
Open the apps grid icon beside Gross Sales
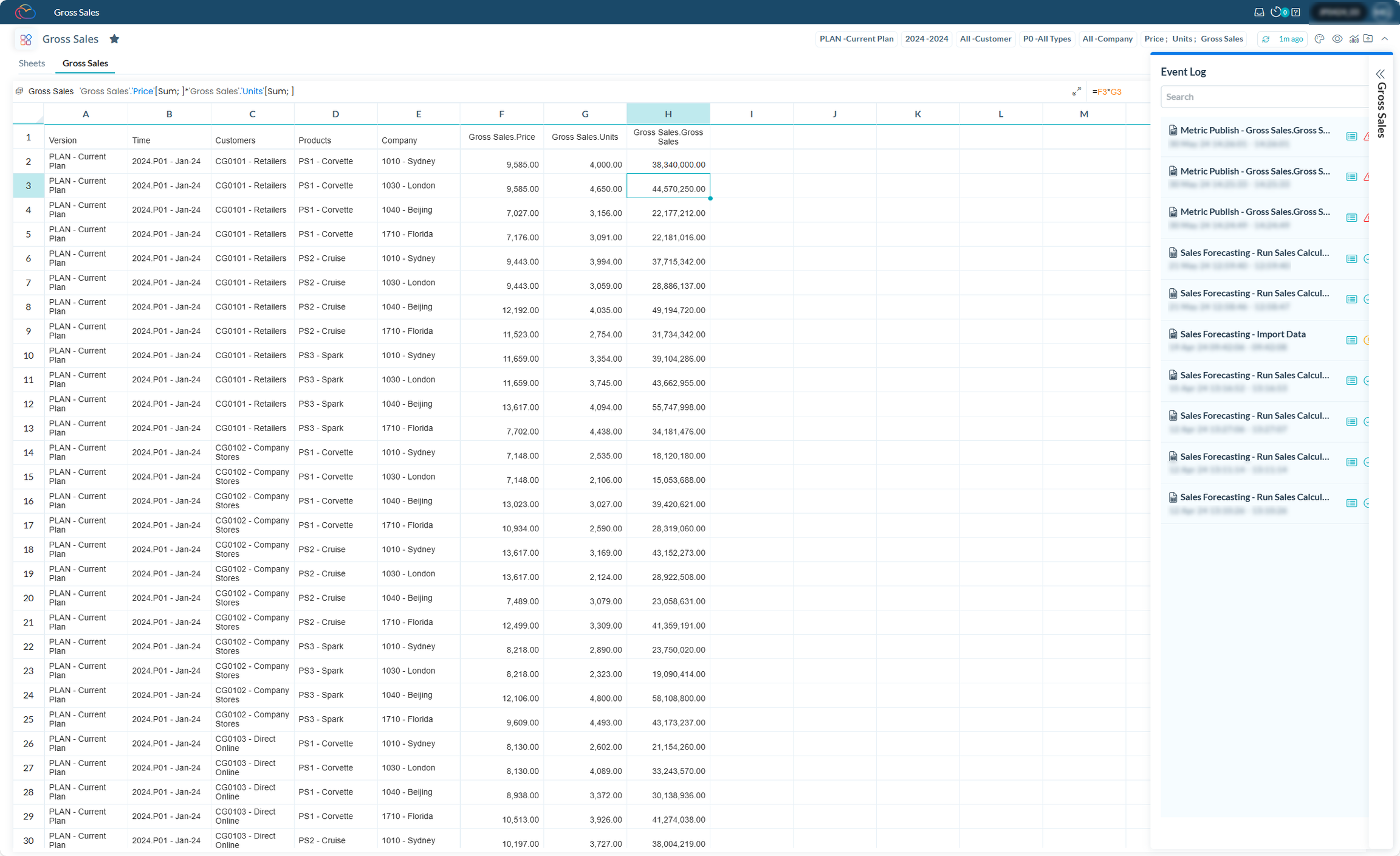point(26,40)
